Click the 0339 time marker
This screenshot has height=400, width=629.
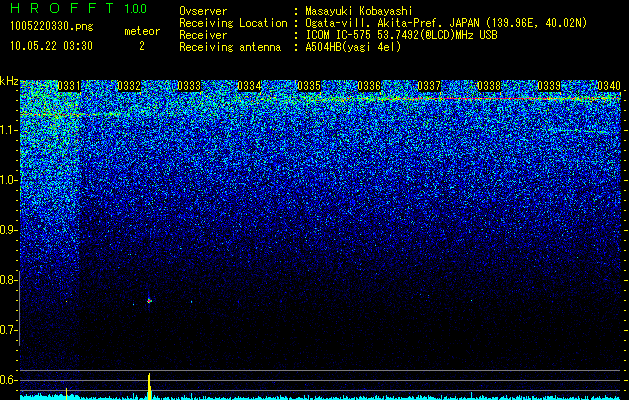click(x=549, y=86)
